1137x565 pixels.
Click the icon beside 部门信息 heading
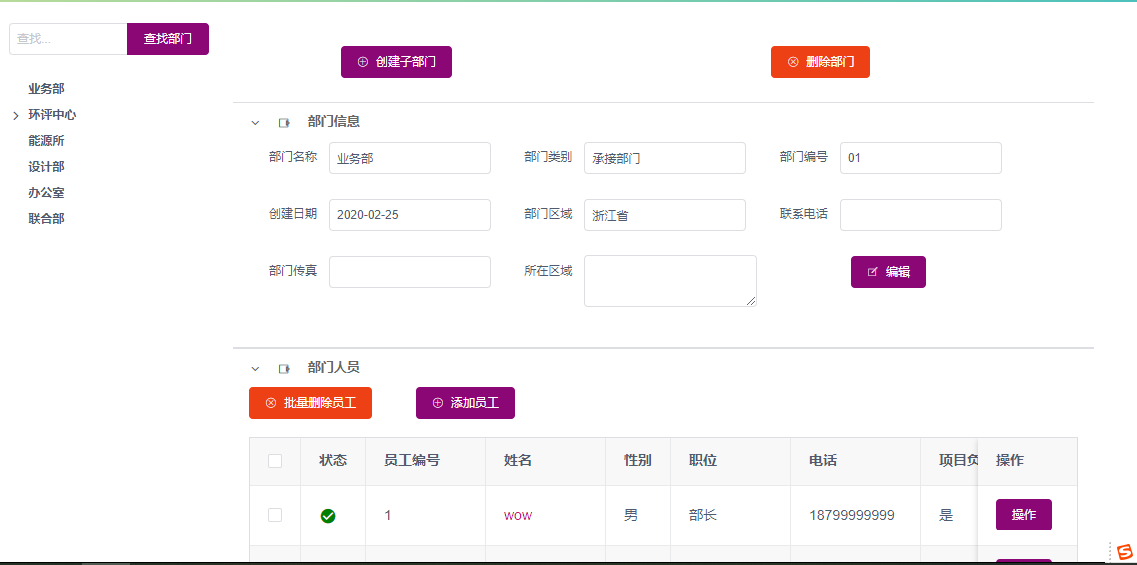point(284,123)
